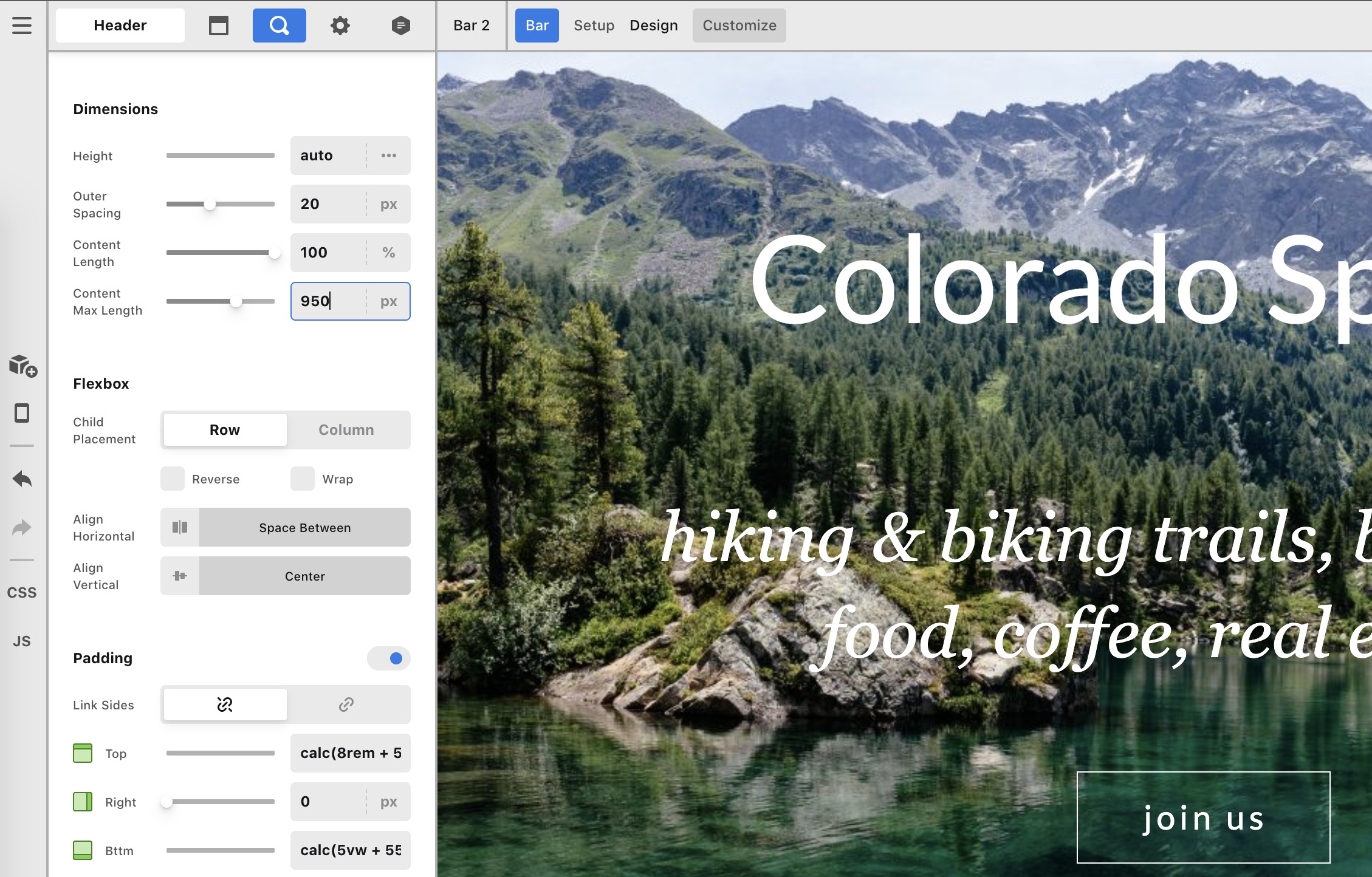This screenshot has height=877, width=1372.
Task: Open the responsive device preview icon
Action: click(22, 414)
